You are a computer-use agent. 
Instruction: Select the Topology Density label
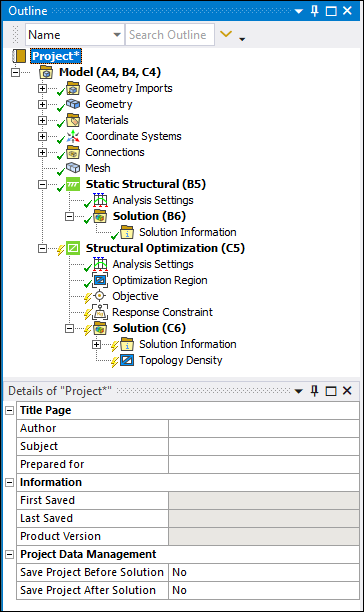tap(181, 360)
